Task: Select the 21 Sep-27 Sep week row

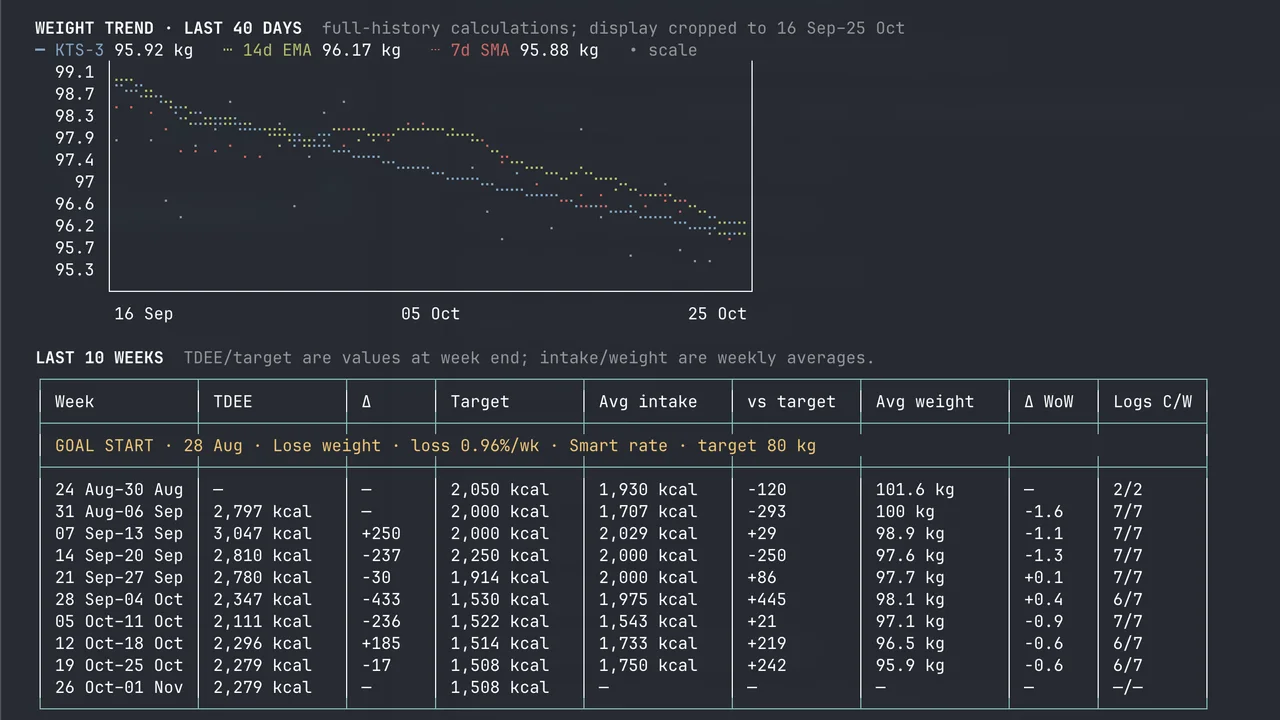Action: [623, 578]
